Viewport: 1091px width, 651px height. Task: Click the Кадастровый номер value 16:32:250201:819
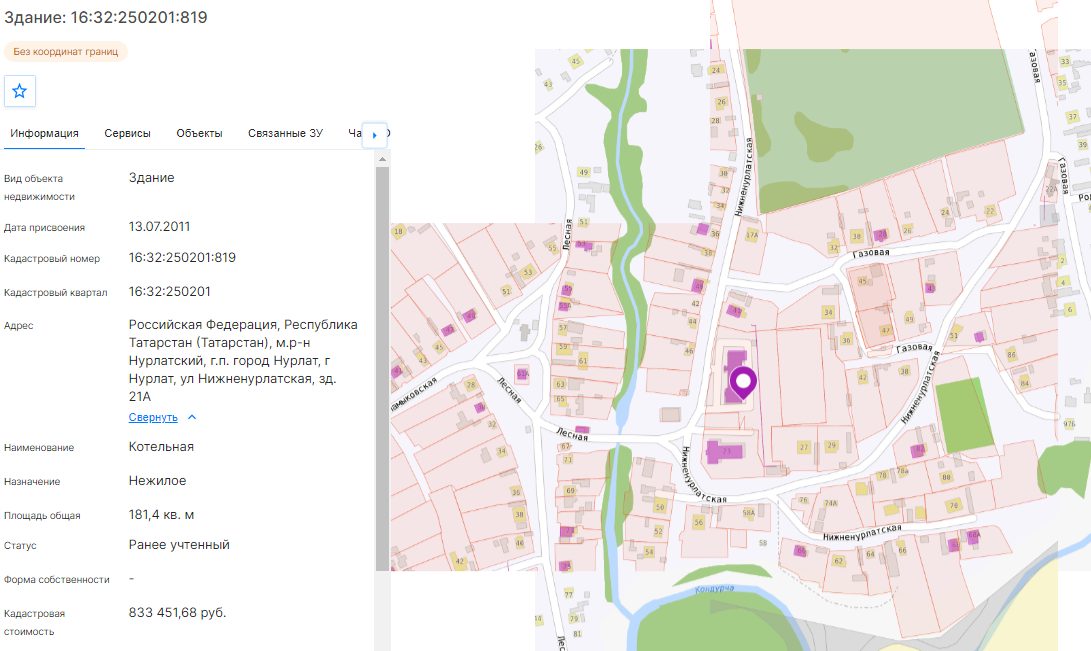[182, 257]
